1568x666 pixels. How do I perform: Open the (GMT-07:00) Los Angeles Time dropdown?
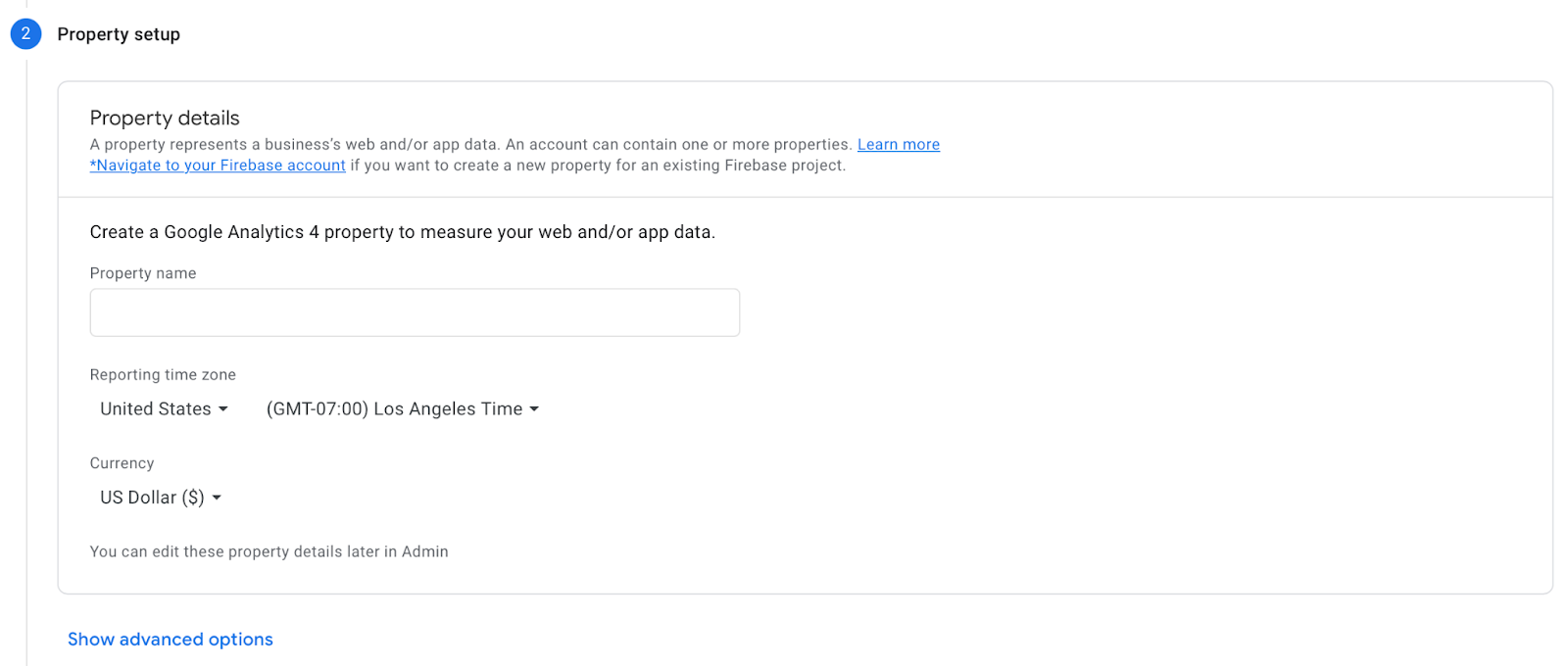click(403, 409)
